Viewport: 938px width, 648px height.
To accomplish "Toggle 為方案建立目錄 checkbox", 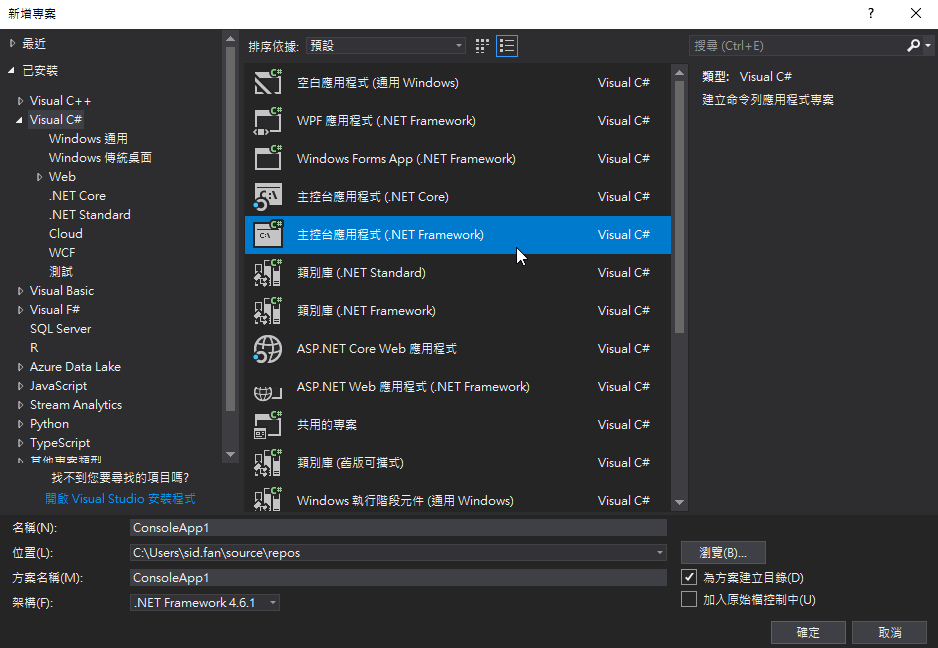I will pos(689,577).
